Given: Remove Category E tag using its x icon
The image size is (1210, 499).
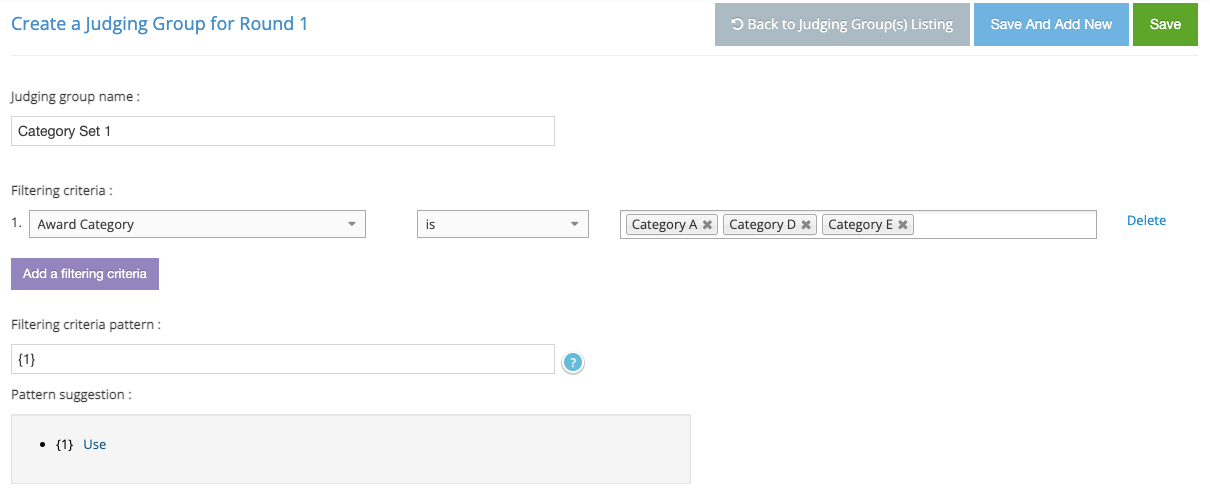Looking at the screenshot, I should (x=903, y=225).
